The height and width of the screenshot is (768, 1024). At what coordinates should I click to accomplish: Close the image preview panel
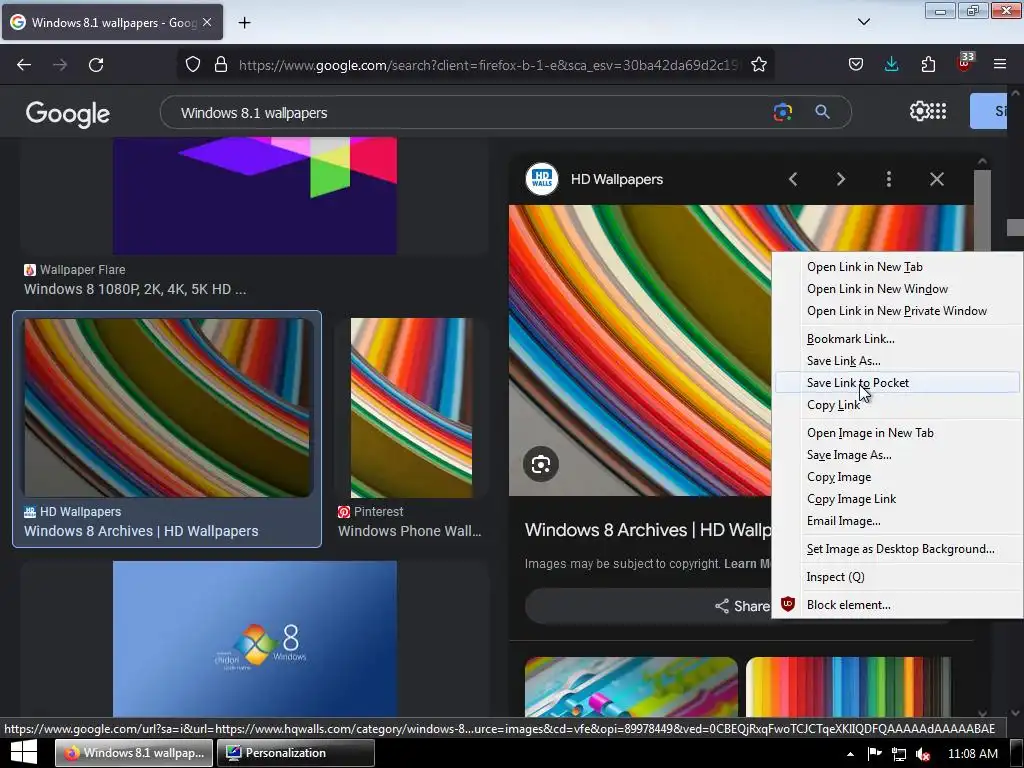coord(936,179)
